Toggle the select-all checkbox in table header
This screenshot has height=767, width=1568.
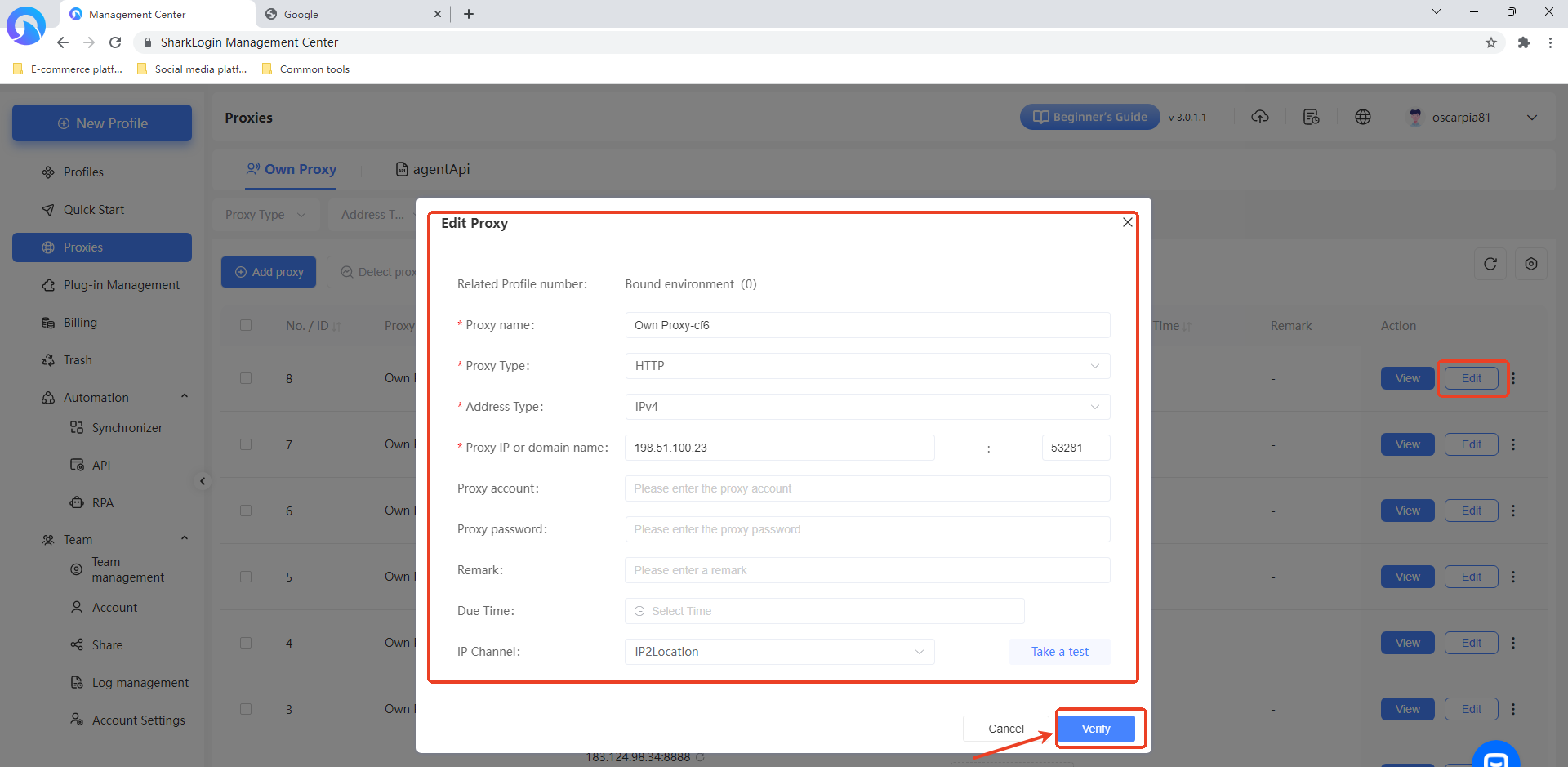click(x=246, y=325)
